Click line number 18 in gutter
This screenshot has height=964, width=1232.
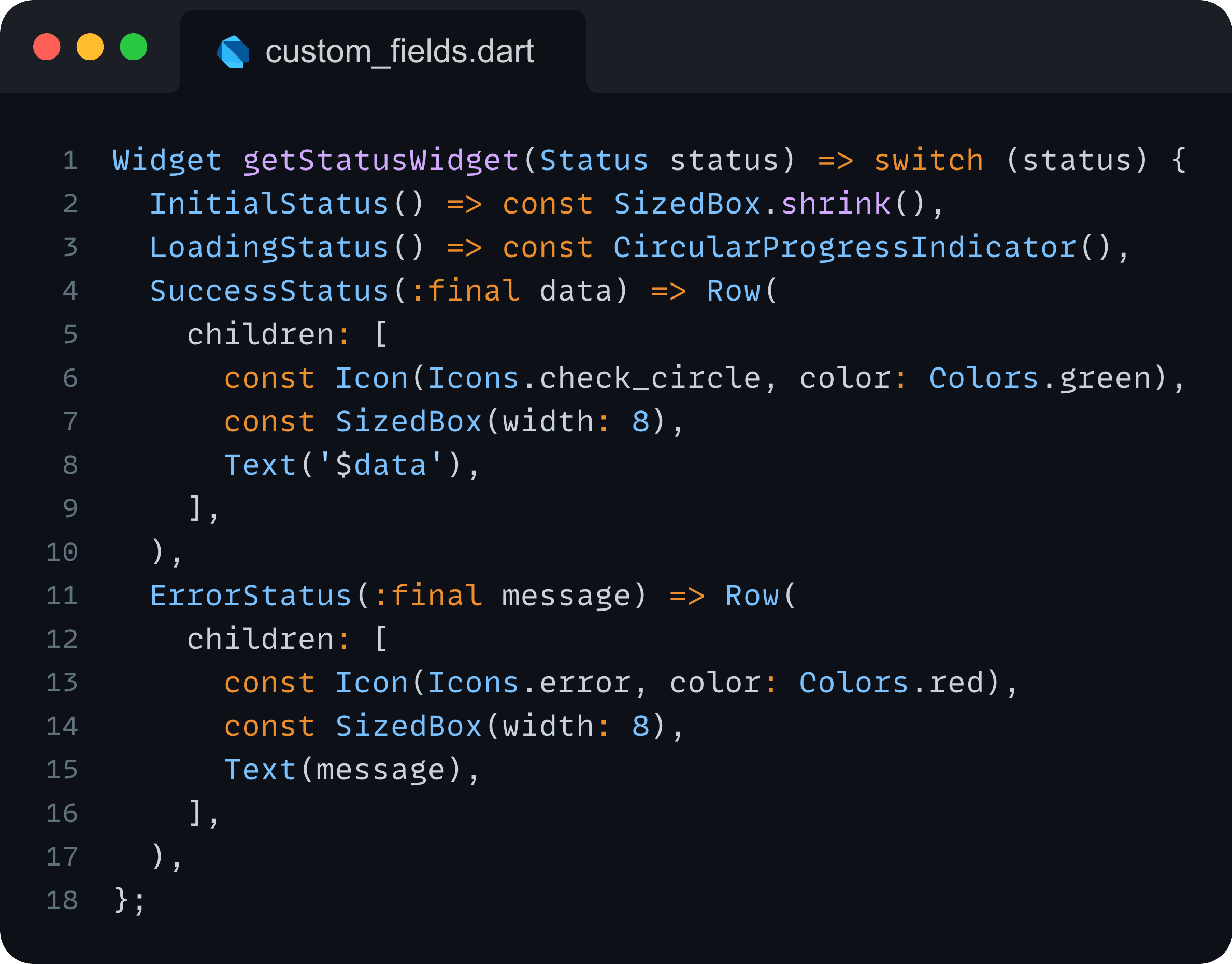62,900
